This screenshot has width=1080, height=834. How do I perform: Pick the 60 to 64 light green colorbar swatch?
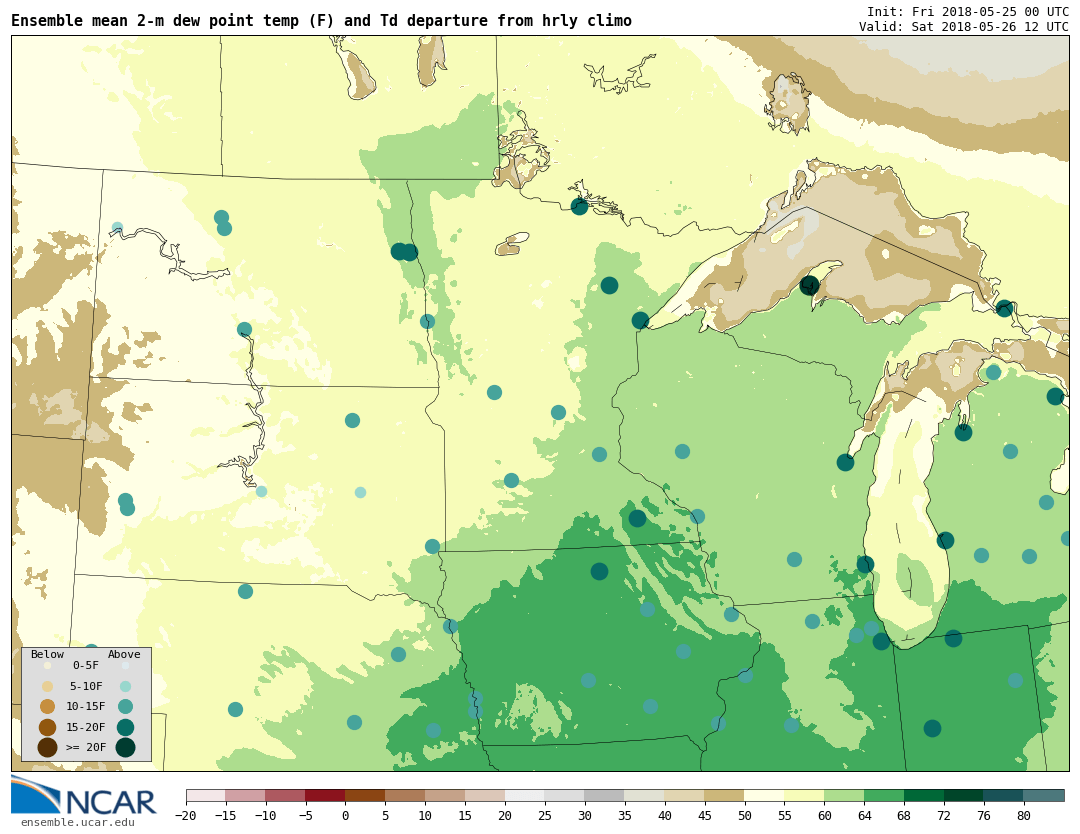click(x=845, y=796)
